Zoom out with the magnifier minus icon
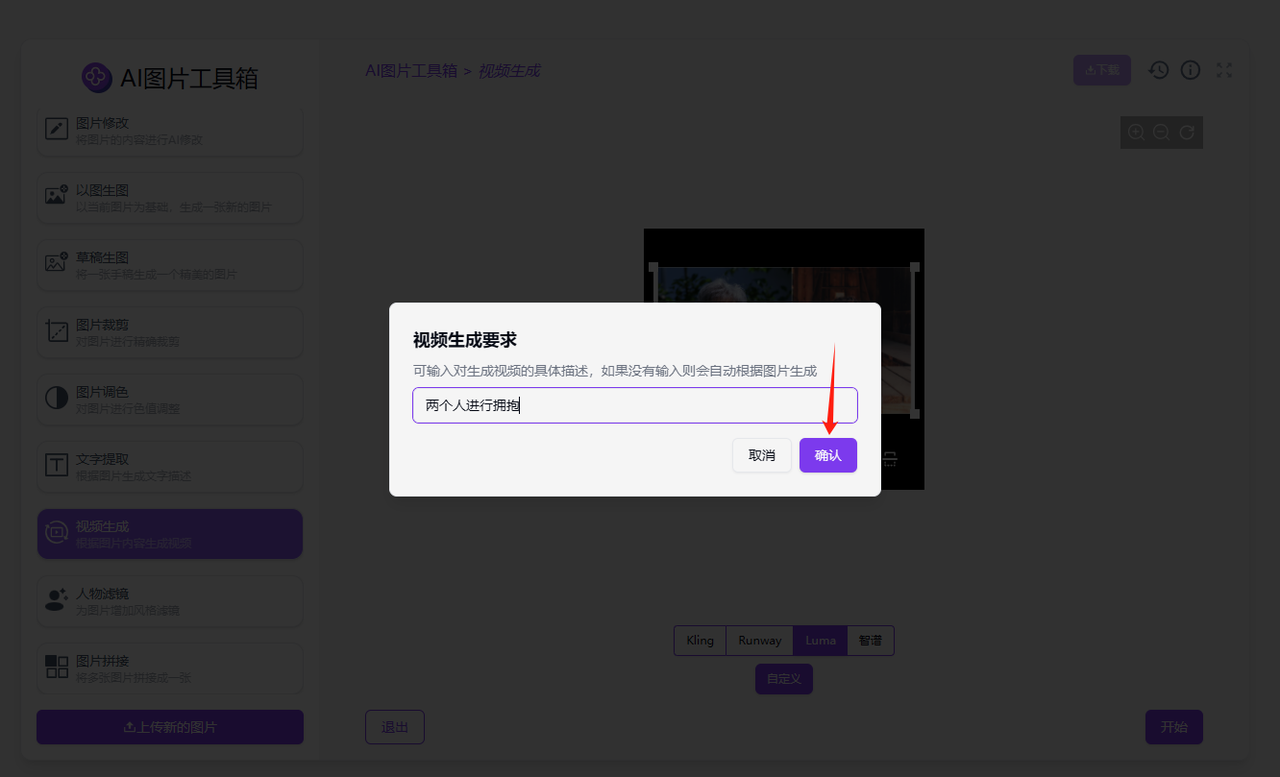The width and height of the screenshot is (1280, 777). [x=1161, y=132]
